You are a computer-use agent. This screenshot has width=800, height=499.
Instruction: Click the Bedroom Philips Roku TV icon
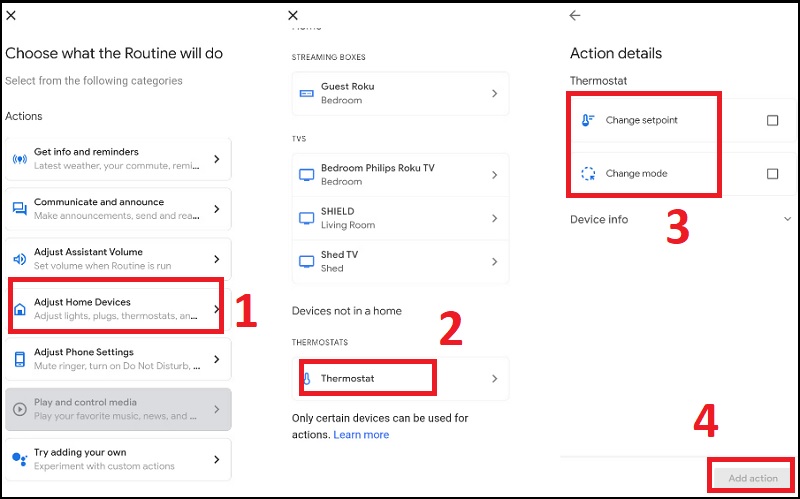[x=306, y=174]
